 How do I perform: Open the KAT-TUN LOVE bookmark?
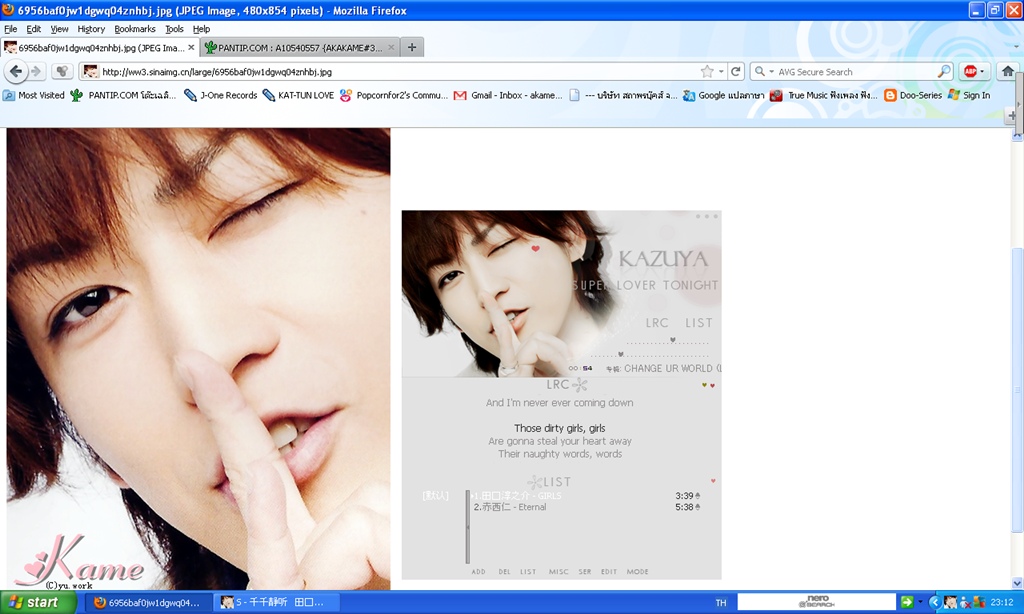(x=298, y=95)
